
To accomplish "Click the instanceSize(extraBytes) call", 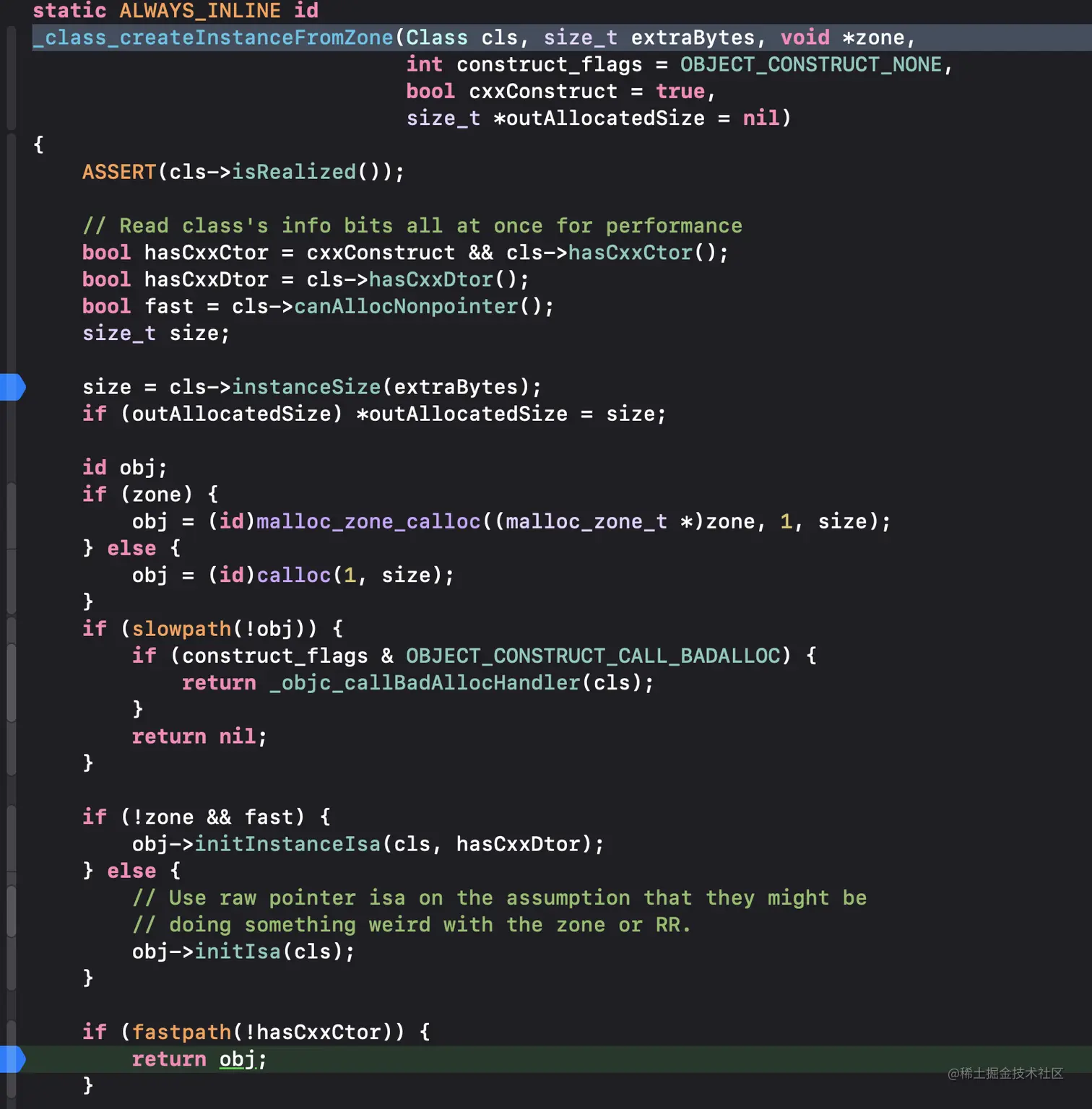I will click(381, 387).
